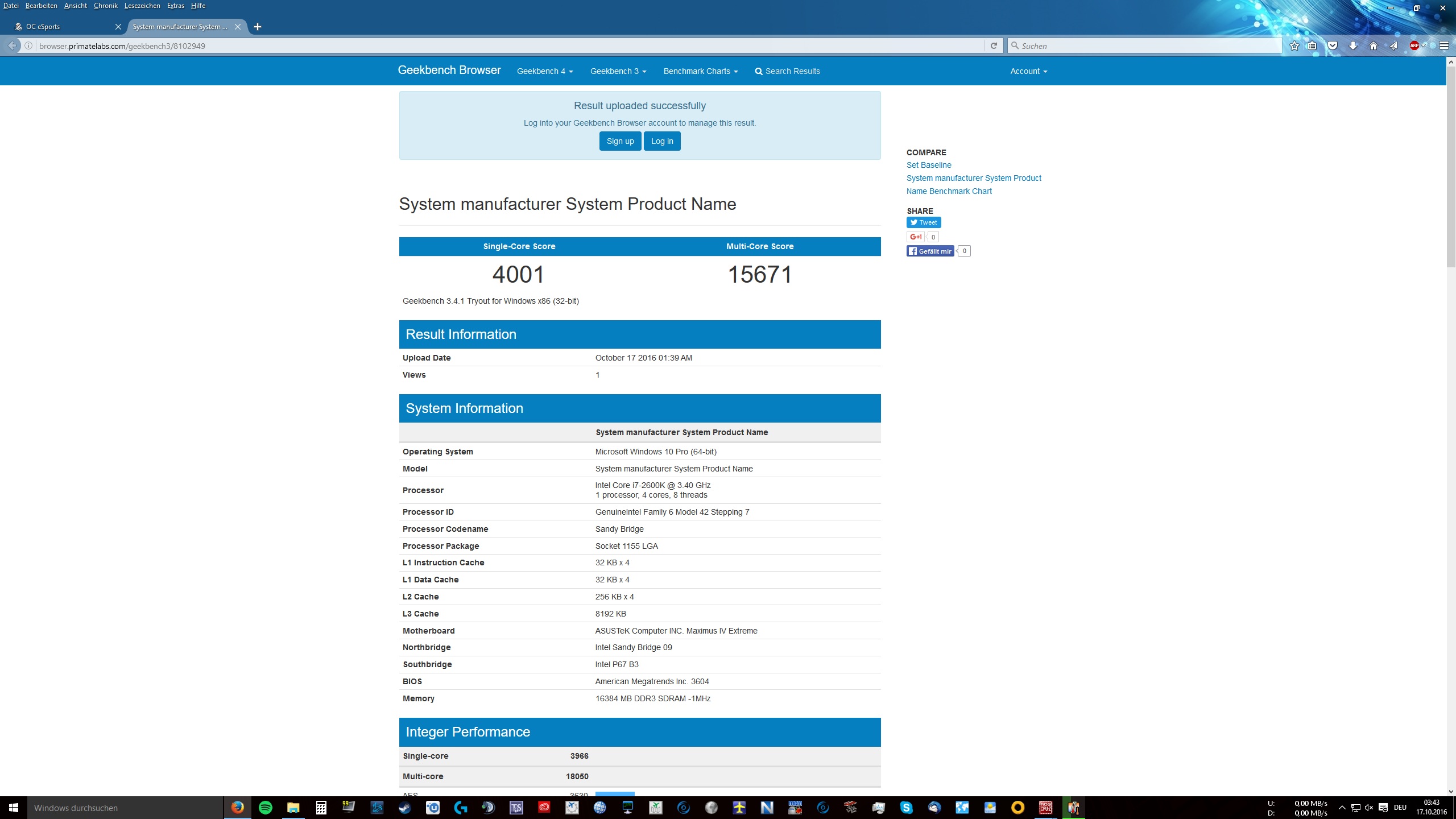Image resolution: width=1456 pixels, height=819 pixels.
Task: Go back with the back arrow
Action: pyautogui.click(x=12, y=46)
